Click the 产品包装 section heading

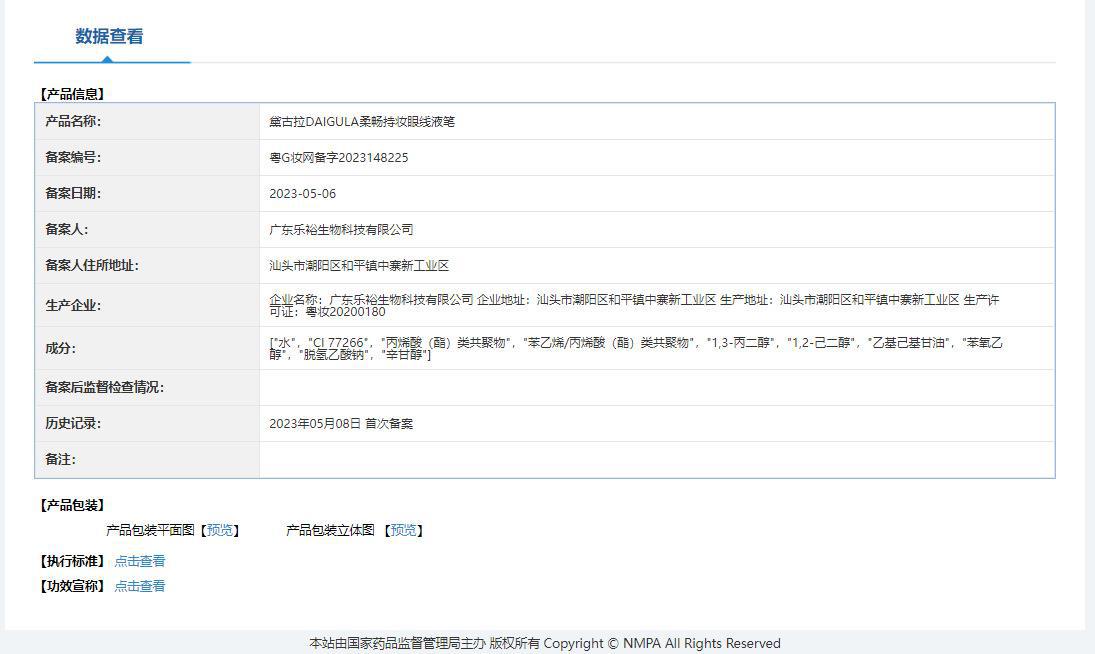[x=71, y=505]
